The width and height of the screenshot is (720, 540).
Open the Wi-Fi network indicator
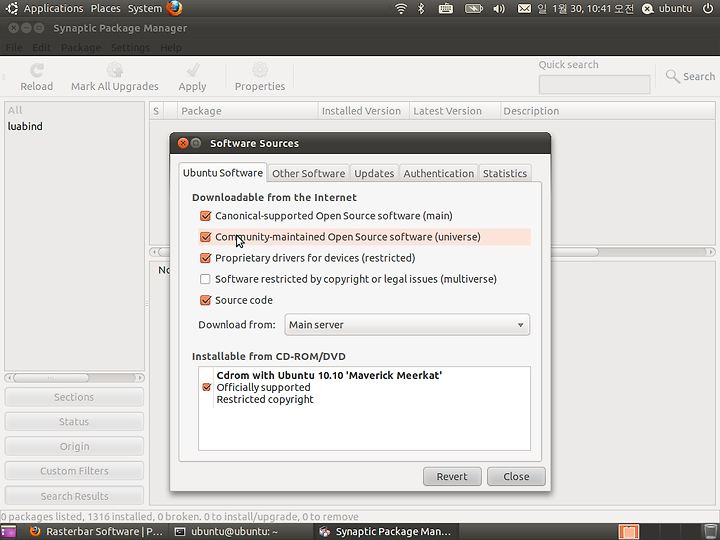pyautogui.click(x=401, y=8)
